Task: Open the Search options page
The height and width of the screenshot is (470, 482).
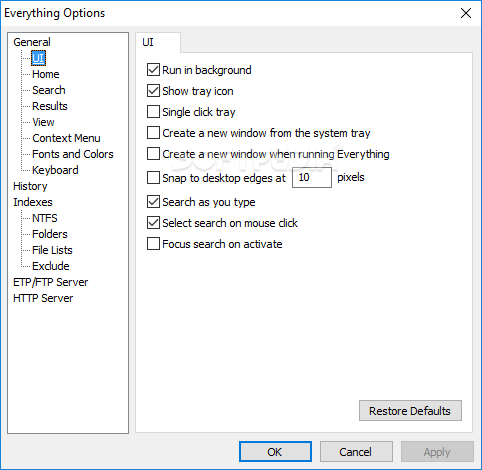Action: point(49,90)
